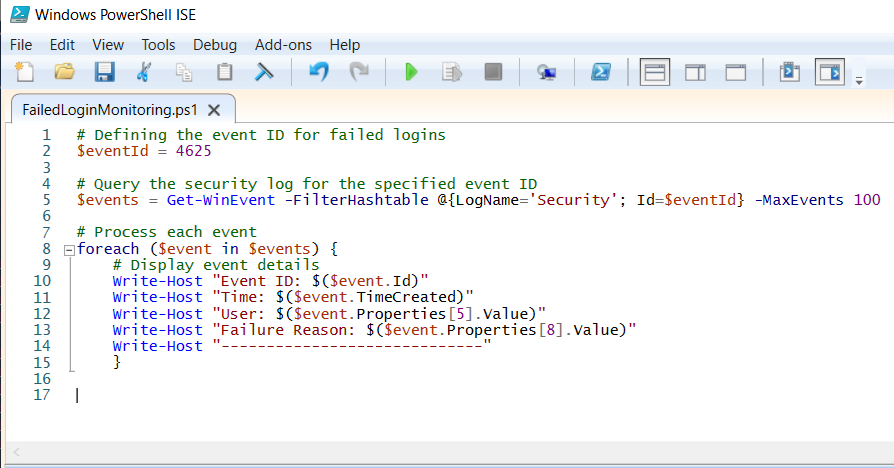The image size is (894, 468).
Task: Open the Tools menu
Action: tap(158, 45)
